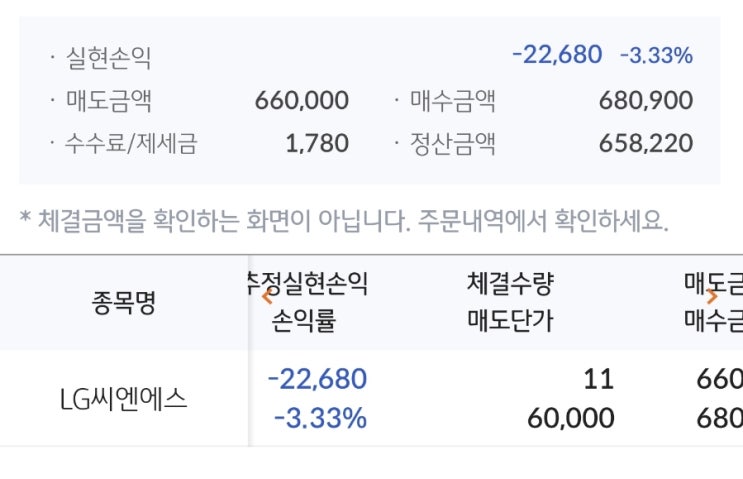Viewport: 743px width, 479px height.
Task: Click the -22,680 value in LG씨엔에스 row
Action: (x=317, y=379)
